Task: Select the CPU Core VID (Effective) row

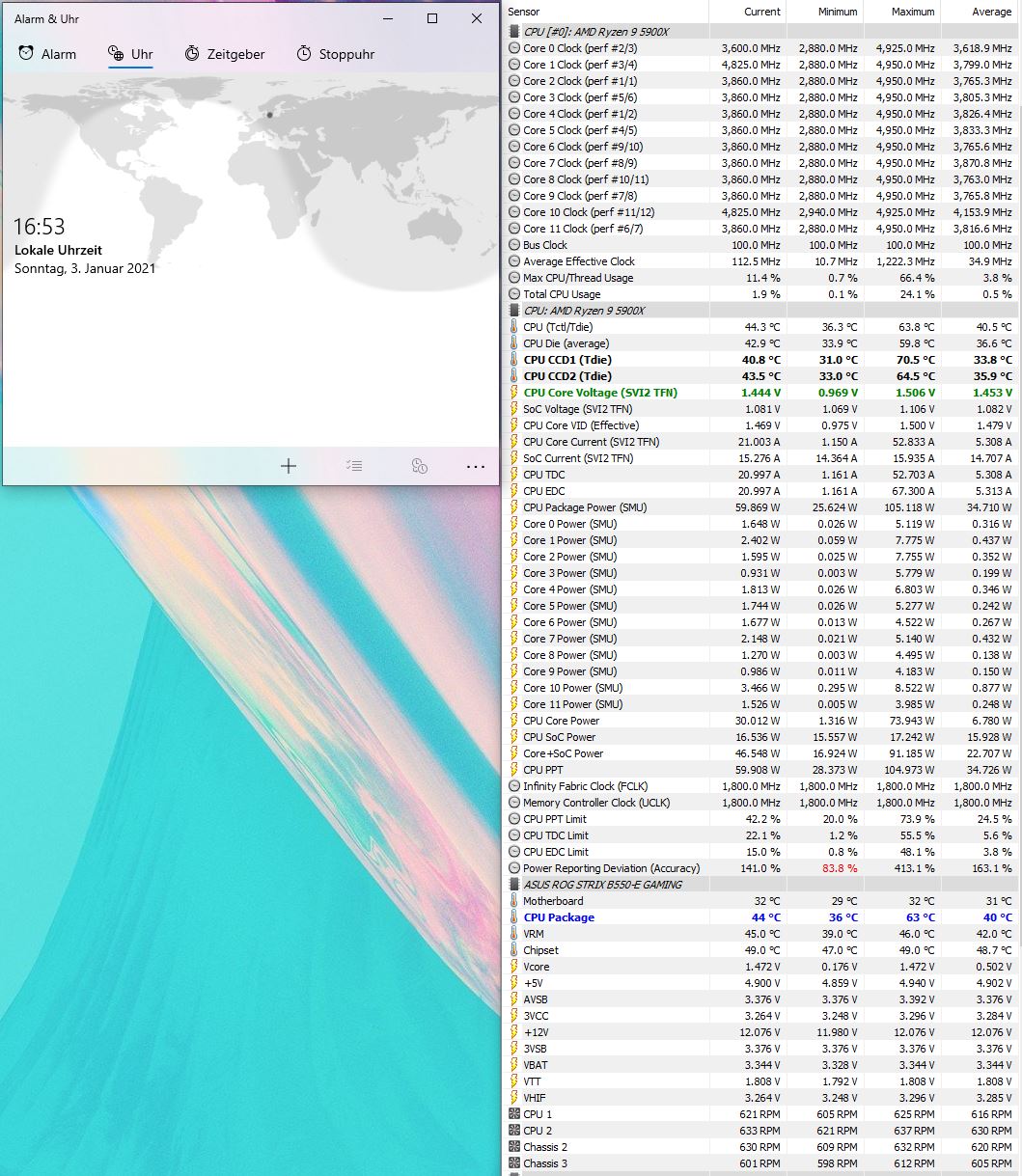Action: pos(762,425)
